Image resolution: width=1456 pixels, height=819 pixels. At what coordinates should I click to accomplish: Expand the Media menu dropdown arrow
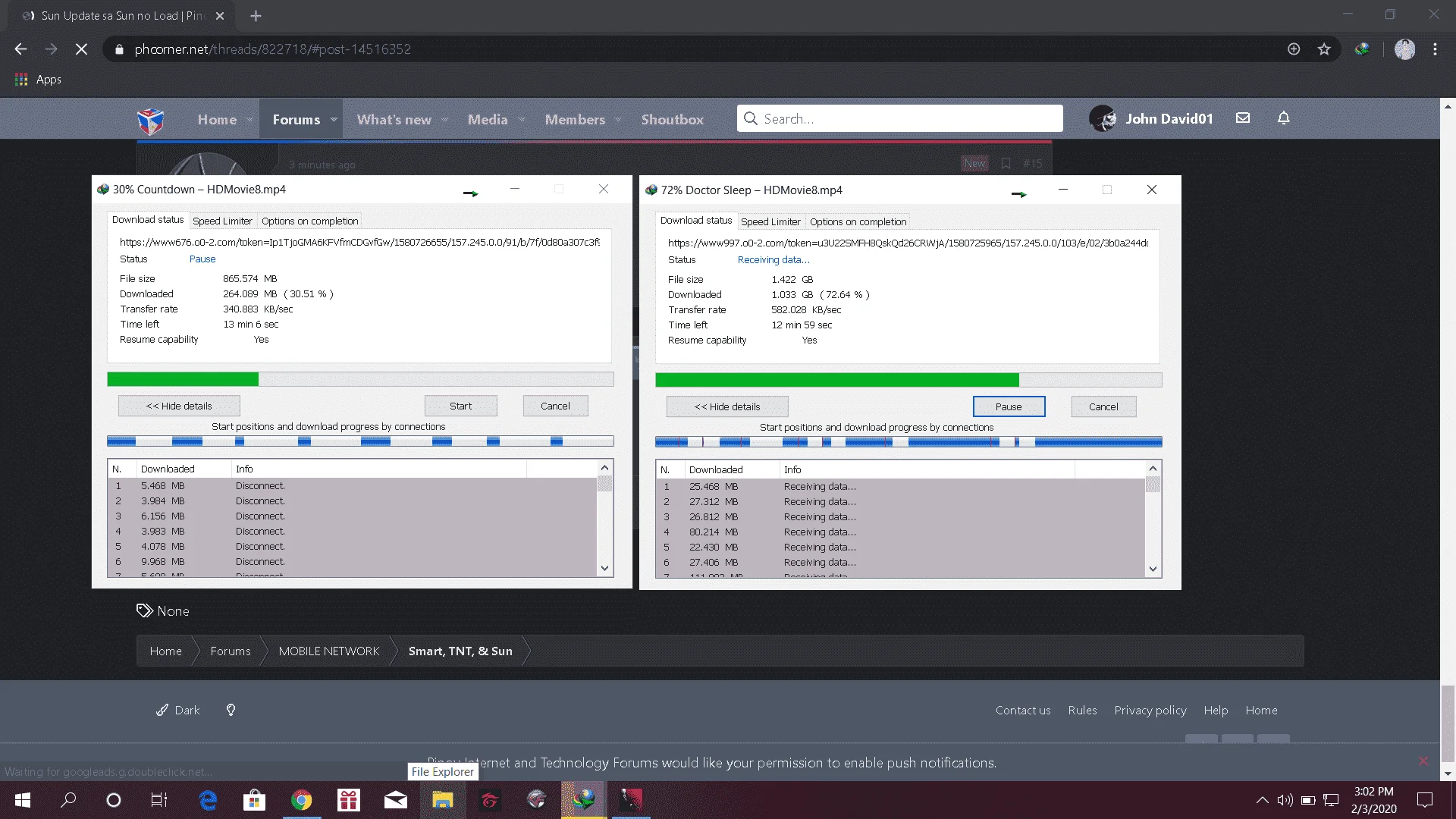tap(522, 120)
